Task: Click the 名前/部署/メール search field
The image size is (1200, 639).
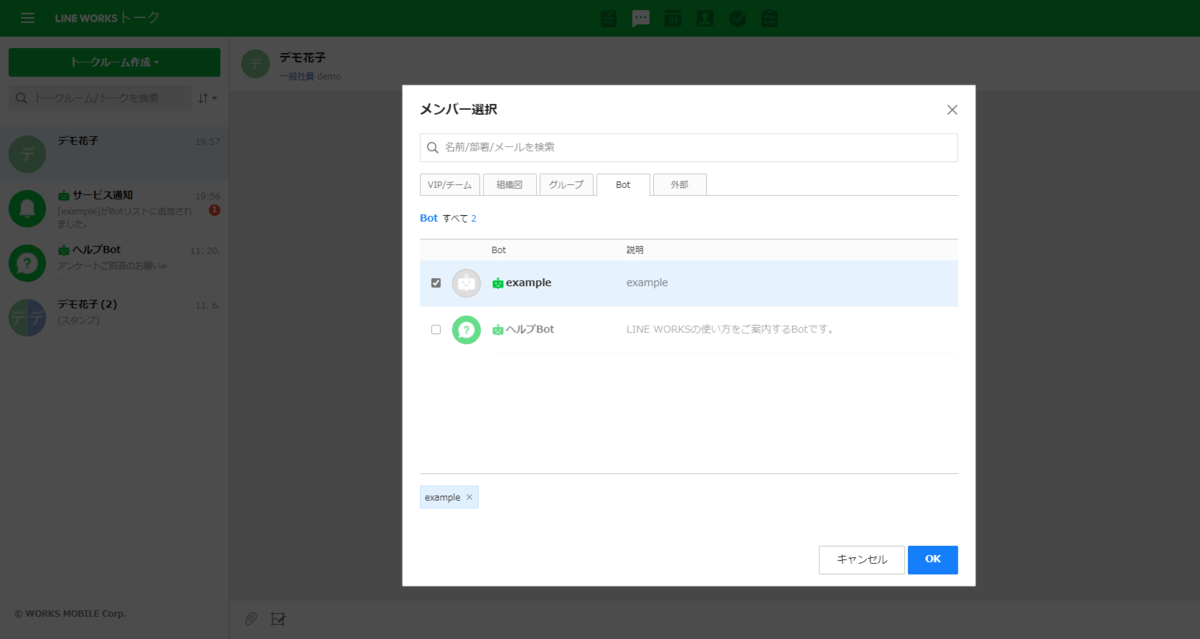Action: click(x=688, y=147)
